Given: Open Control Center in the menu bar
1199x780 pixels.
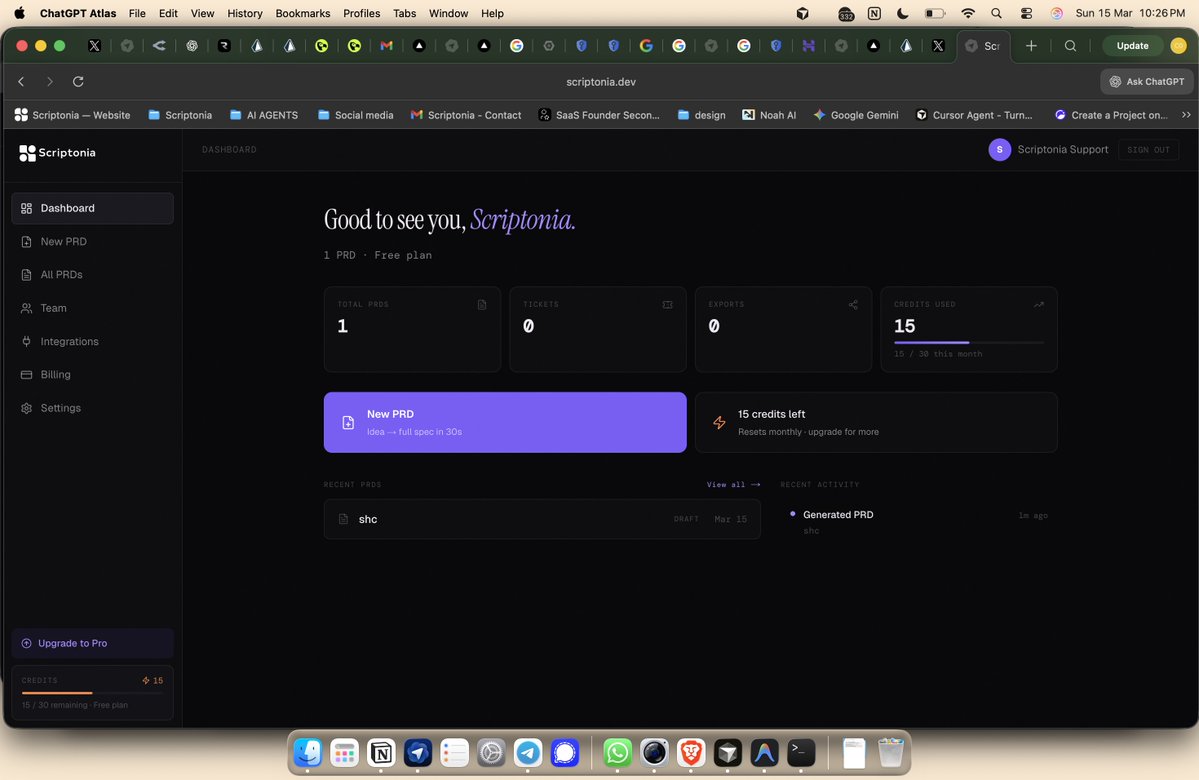Looking at the screenshot, I should pos(1026,13).
